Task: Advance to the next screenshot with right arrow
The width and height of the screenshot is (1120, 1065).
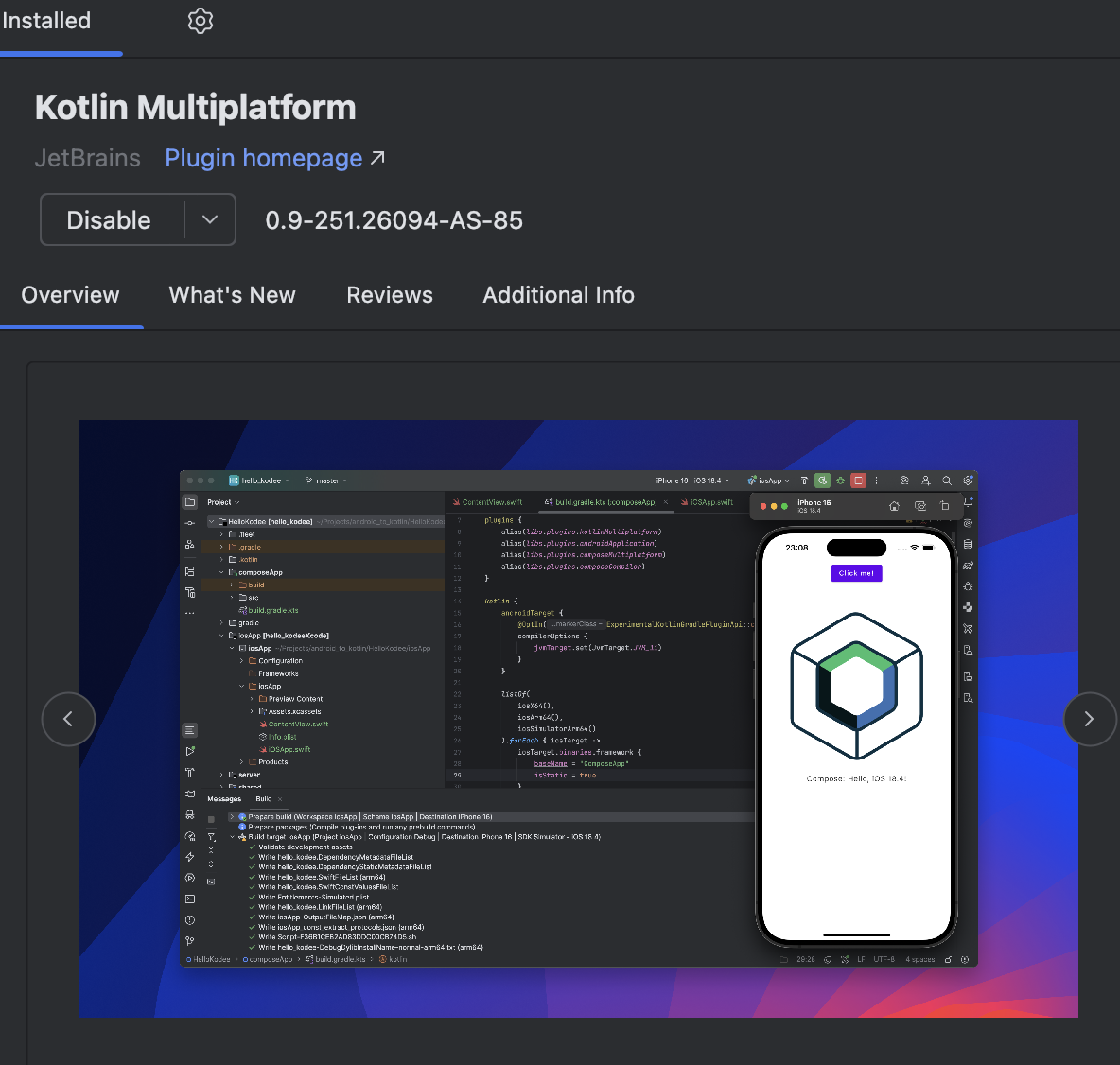Action: coord(1090,719)
